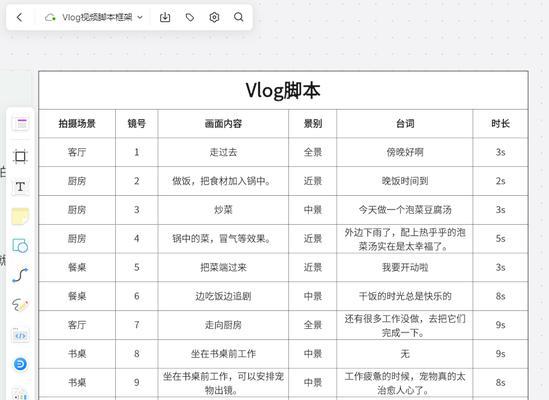Select the 坐在书桌前工作 cell in row 8
The width and height of the screenshot is (549, 400).
click(x=223, y=354)
